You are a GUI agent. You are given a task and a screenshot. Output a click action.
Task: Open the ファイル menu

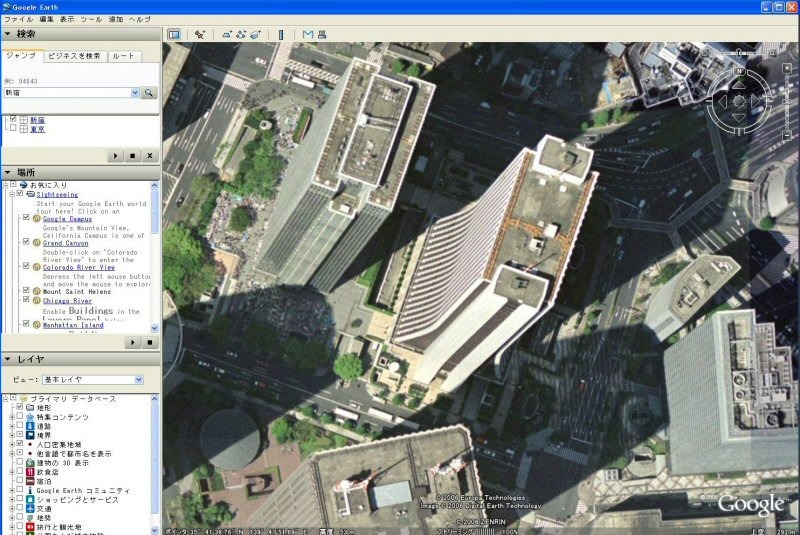(x=18, y=19)
